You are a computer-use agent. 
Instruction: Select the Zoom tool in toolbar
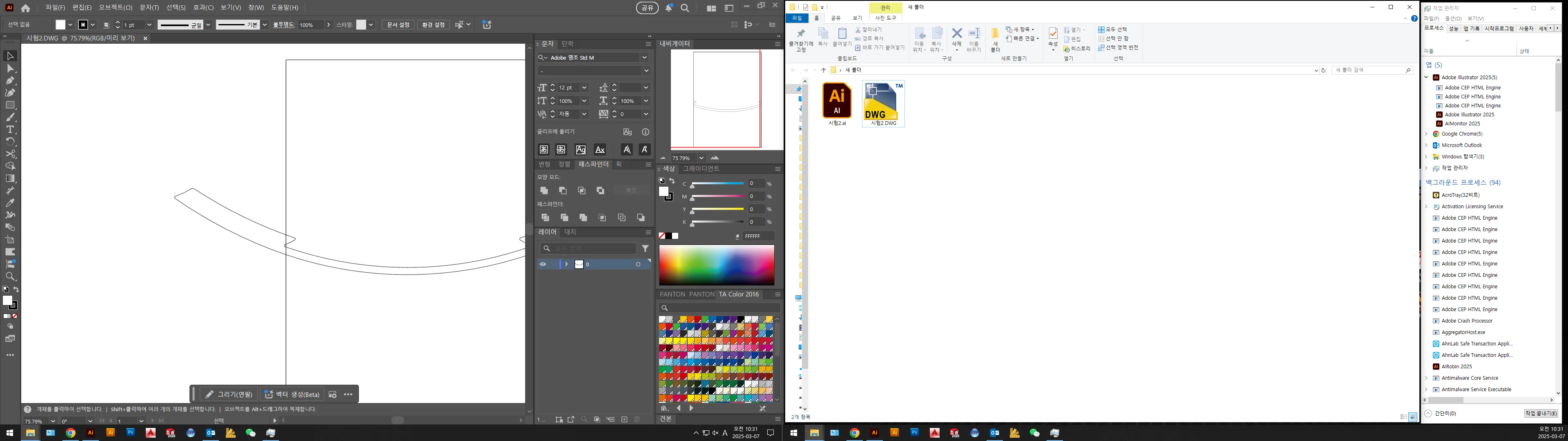click(10, 276)
